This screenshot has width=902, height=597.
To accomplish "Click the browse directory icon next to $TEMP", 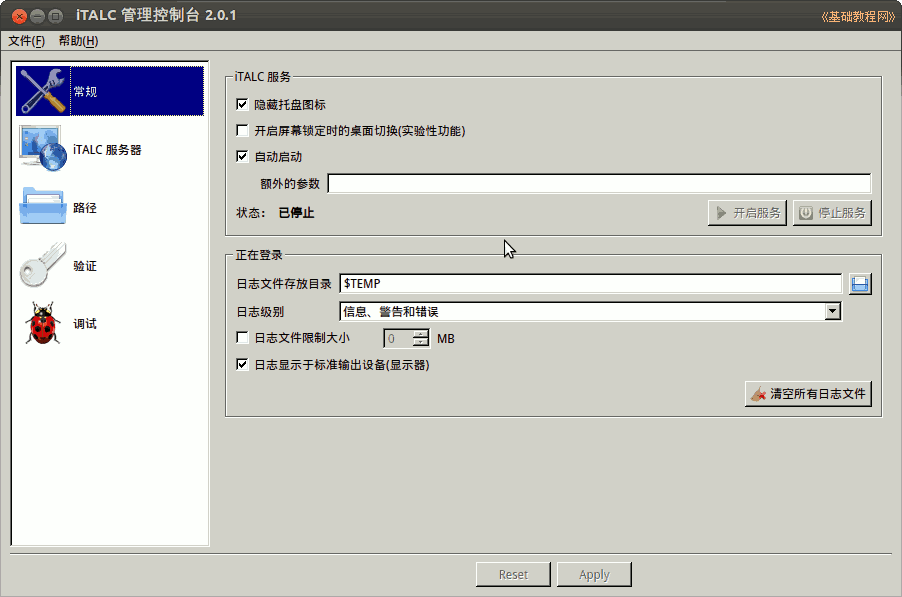I will coord(860,284).
